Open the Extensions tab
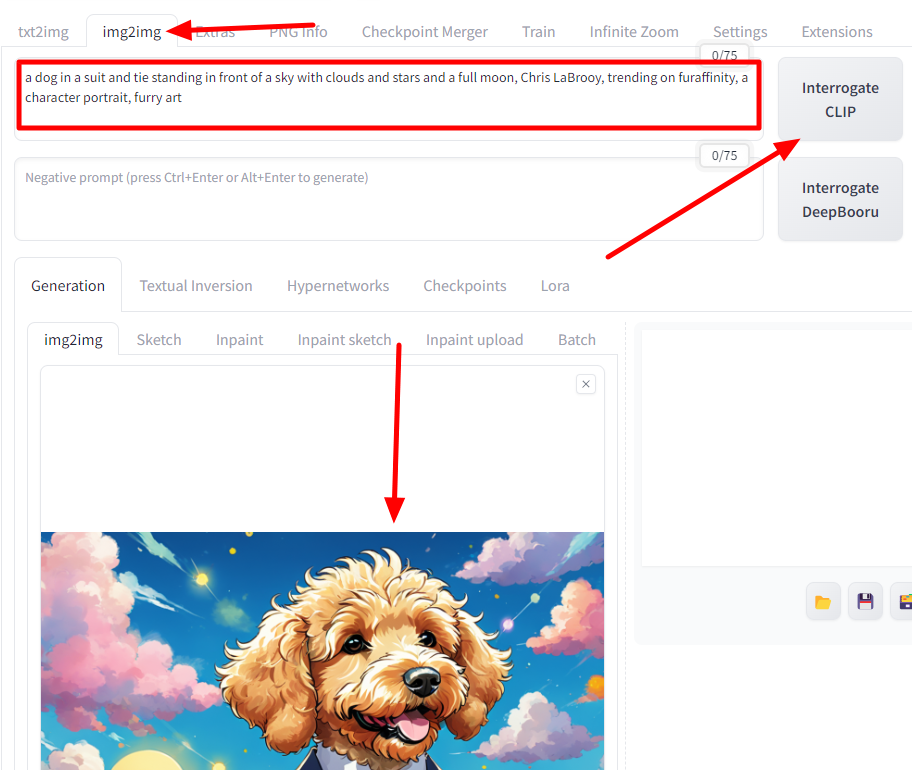Viewport: 912px width, 770px height. (837, 31)
